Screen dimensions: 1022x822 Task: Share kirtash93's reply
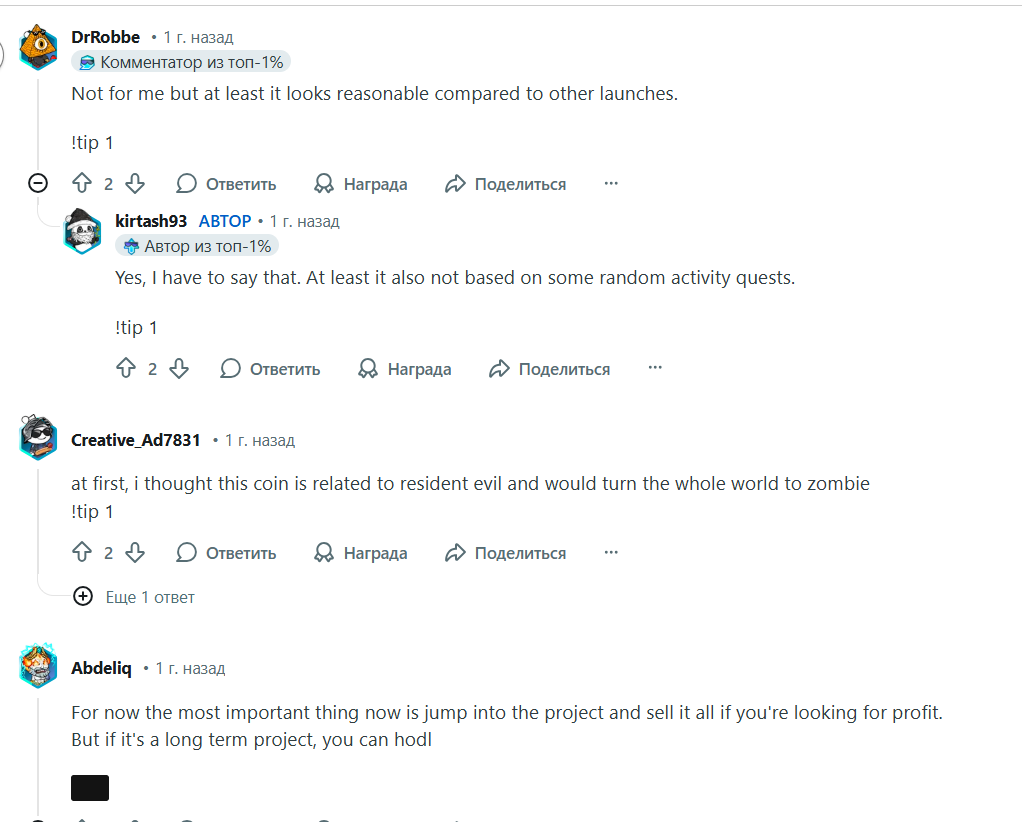click(x=550, y=369)
